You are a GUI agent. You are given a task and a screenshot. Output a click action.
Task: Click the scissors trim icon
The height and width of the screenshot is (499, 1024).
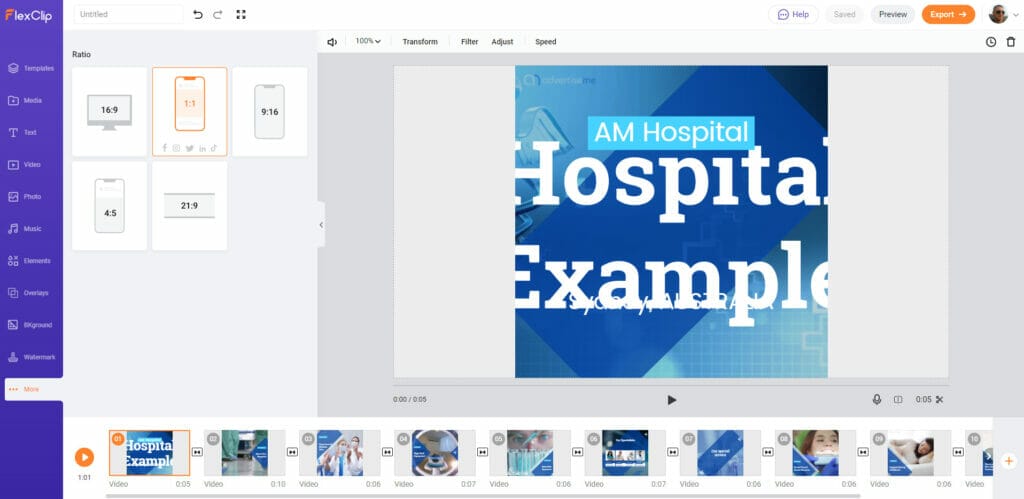[x=940, y=399]
